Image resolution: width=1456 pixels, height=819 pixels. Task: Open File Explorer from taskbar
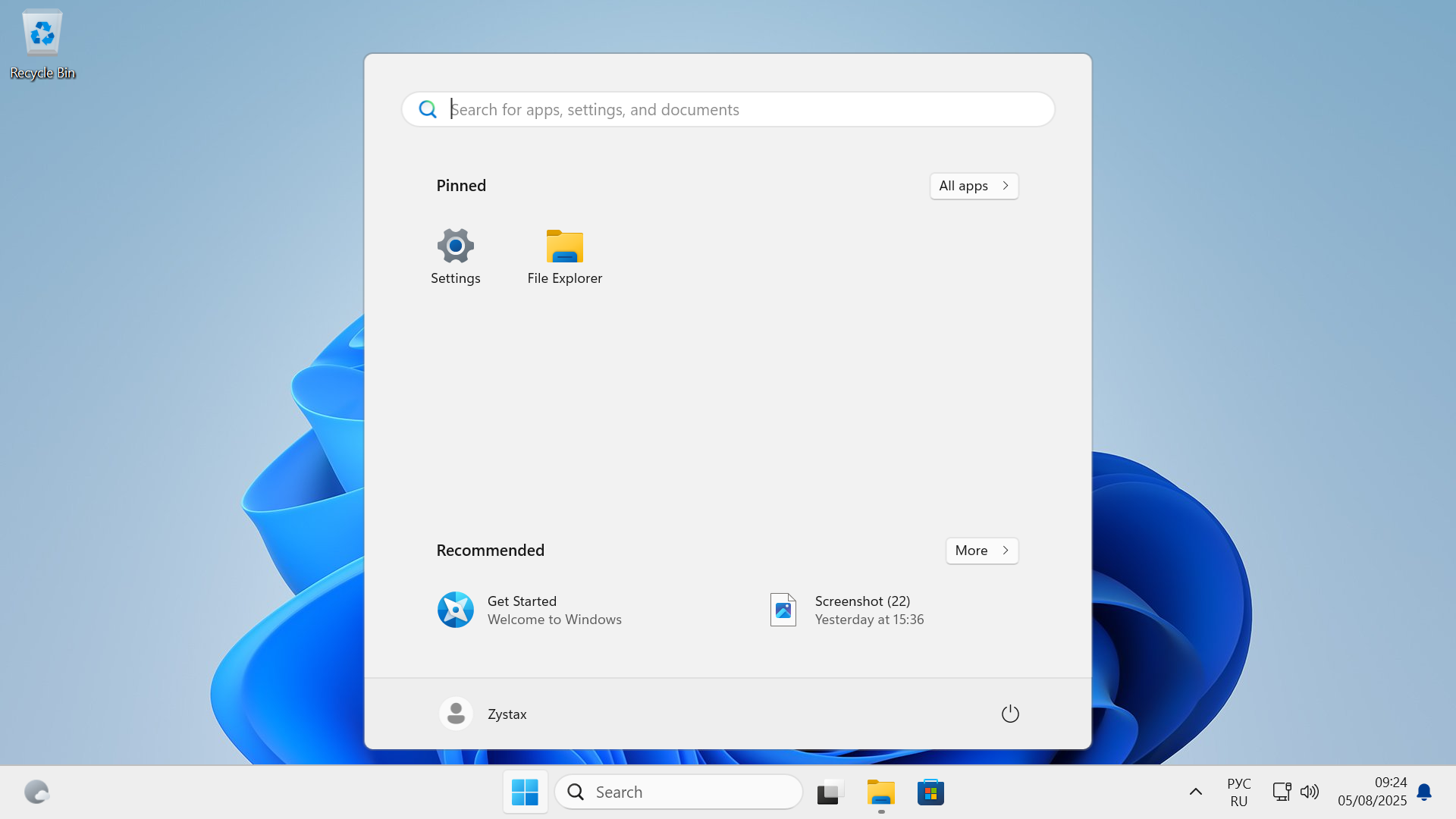(880, 792)
